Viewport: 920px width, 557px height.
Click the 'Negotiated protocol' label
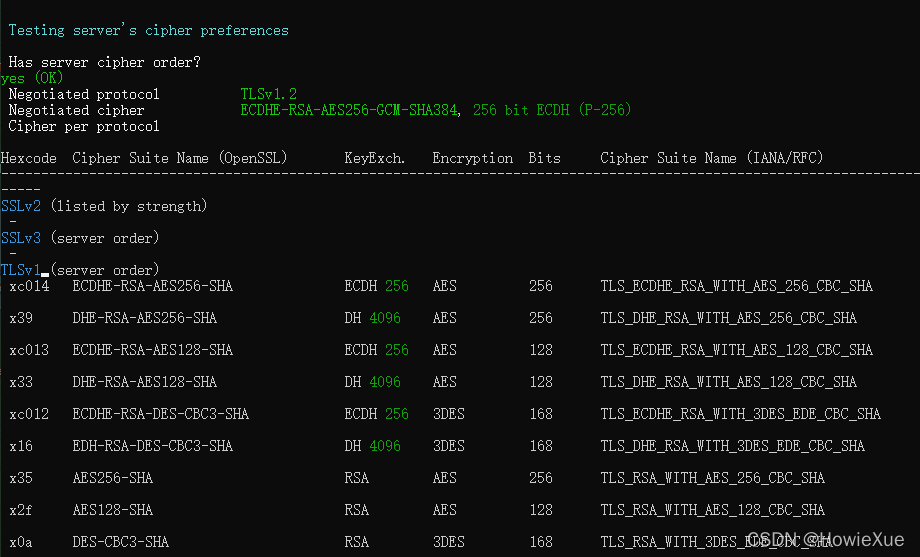(84, 94)
